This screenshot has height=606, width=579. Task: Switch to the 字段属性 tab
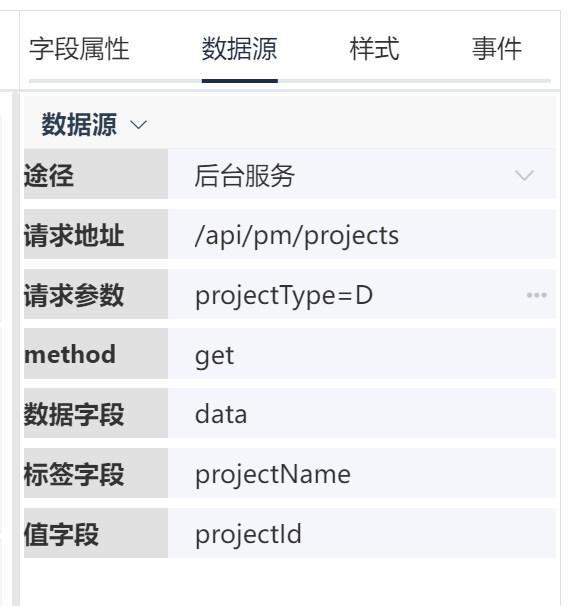click(79, 49)
